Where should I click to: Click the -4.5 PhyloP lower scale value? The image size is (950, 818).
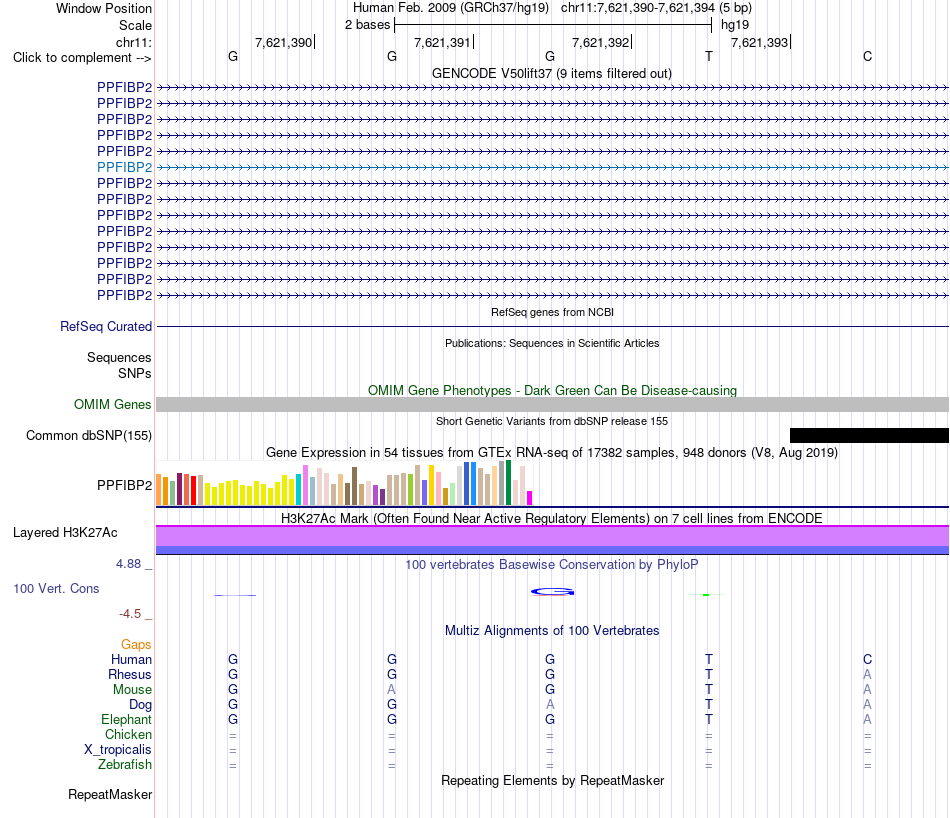tap(130, 614)
